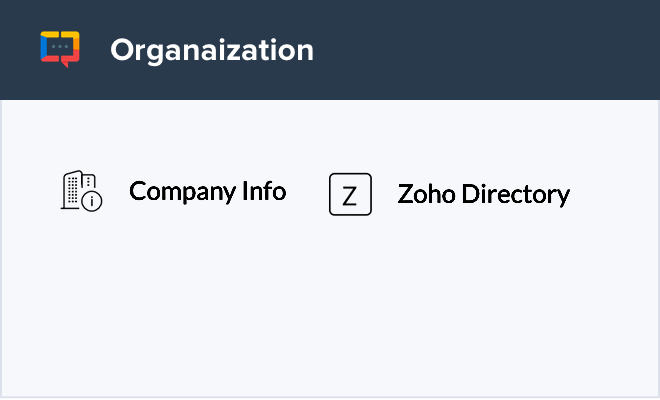The height and width of the screenshot is (400, 660).
Task: View Zoho Directory section
Action: (x=483, y=194)
